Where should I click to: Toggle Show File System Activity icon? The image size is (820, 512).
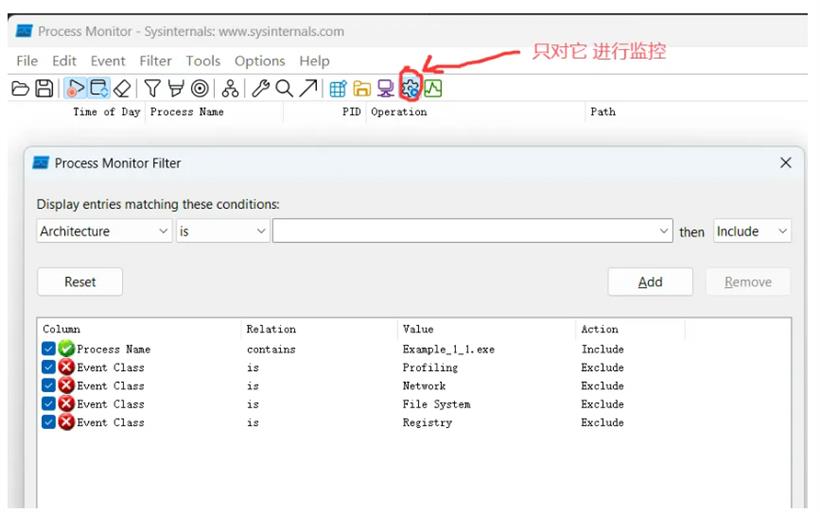coord(362,88)
